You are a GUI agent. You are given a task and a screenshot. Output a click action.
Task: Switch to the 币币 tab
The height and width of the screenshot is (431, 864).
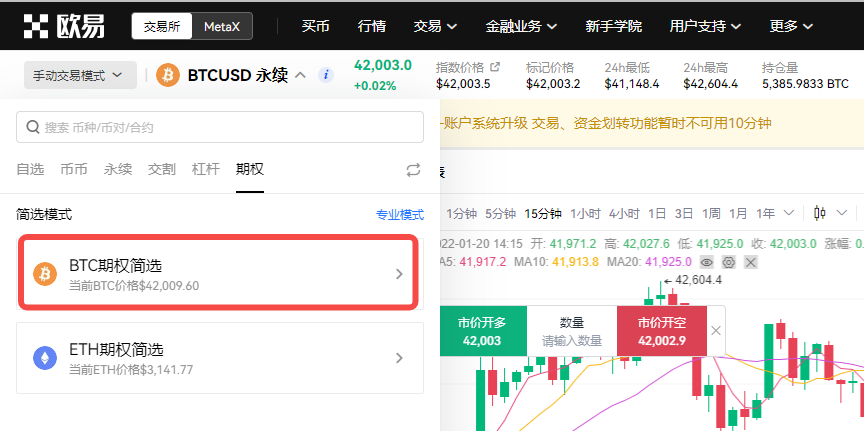pos(74,169)
